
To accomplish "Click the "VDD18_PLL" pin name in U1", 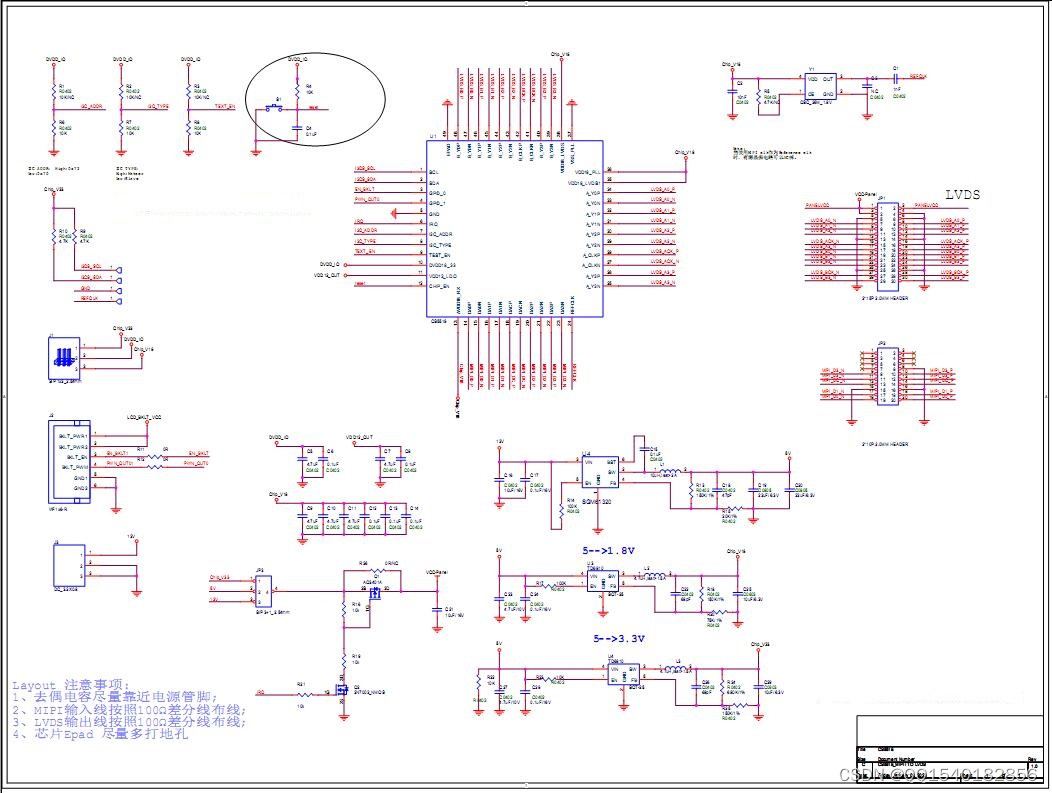I will pyautogui.click(x=587, y=172).
